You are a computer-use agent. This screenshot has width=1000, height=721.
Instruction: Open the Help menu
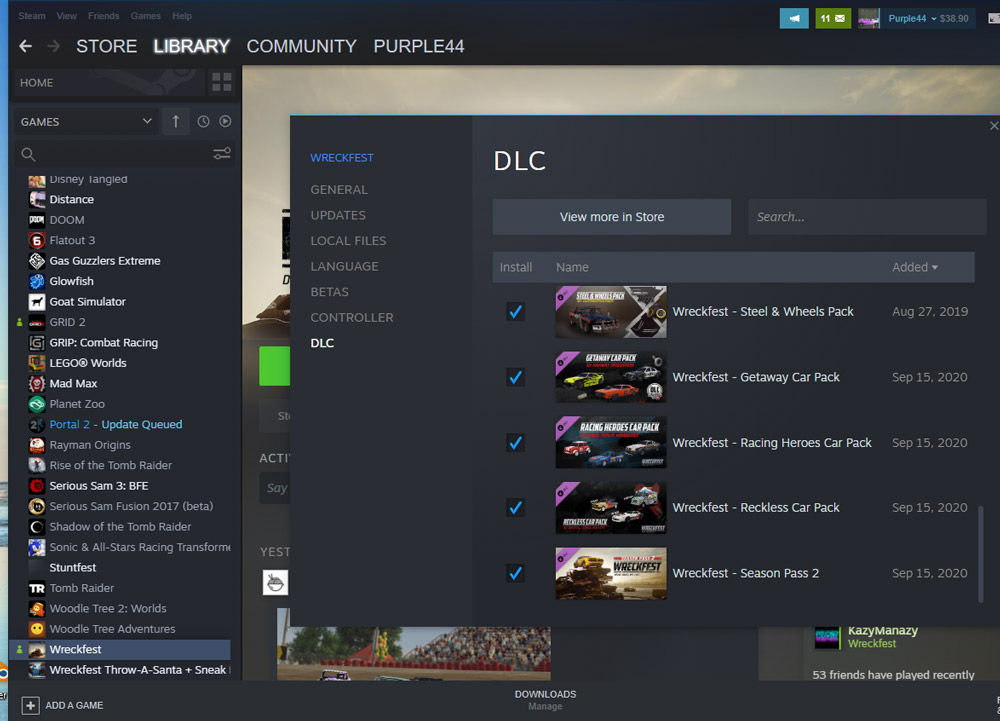[182, 16]
